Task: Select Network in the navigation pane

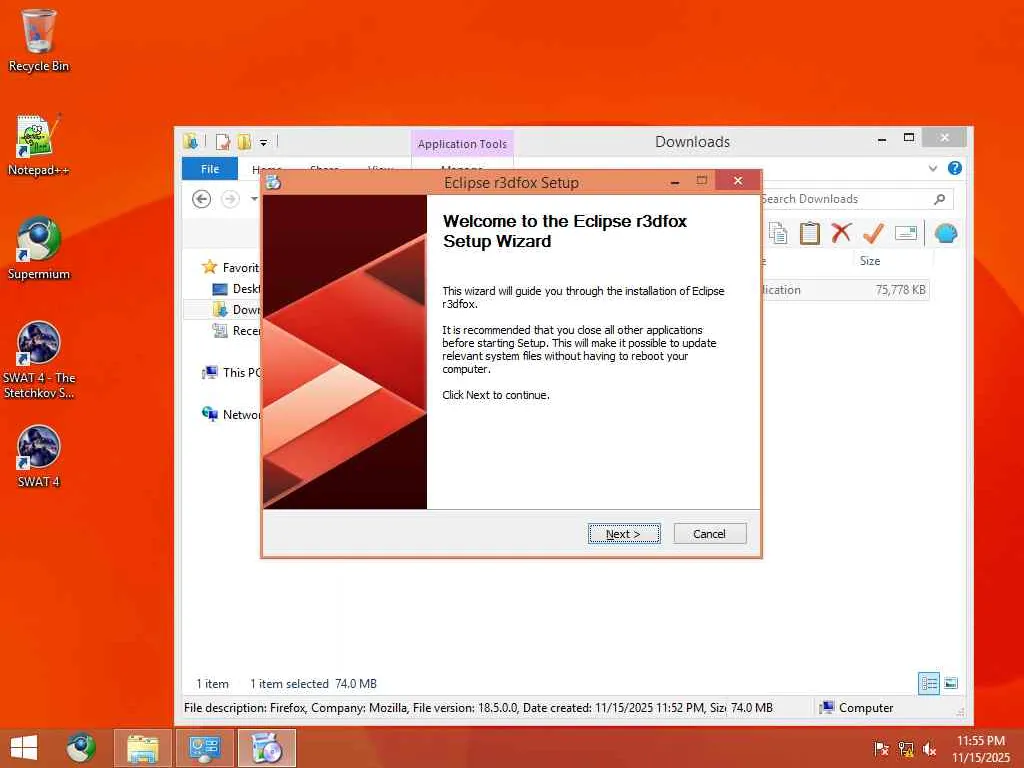Action: (x=232, y=414)
